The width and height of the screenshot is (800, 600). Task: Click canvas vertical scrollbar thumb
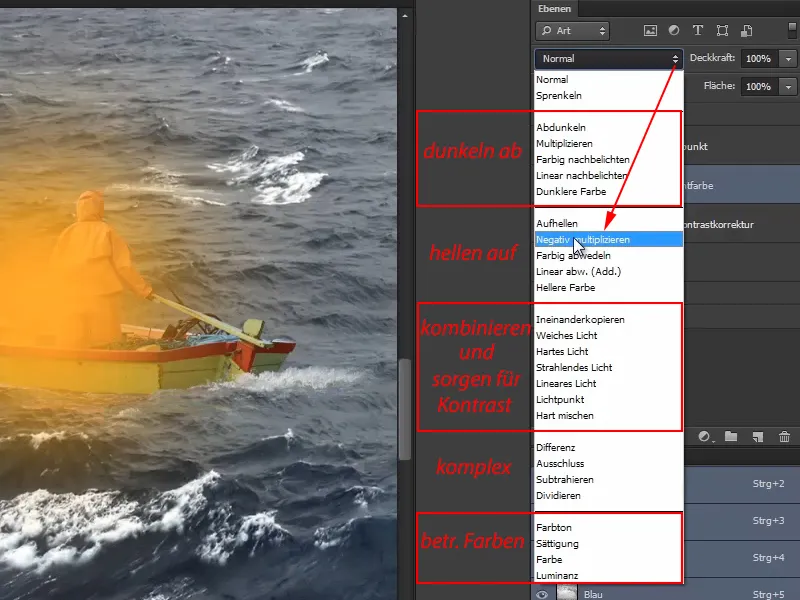[x=405, y=409]
